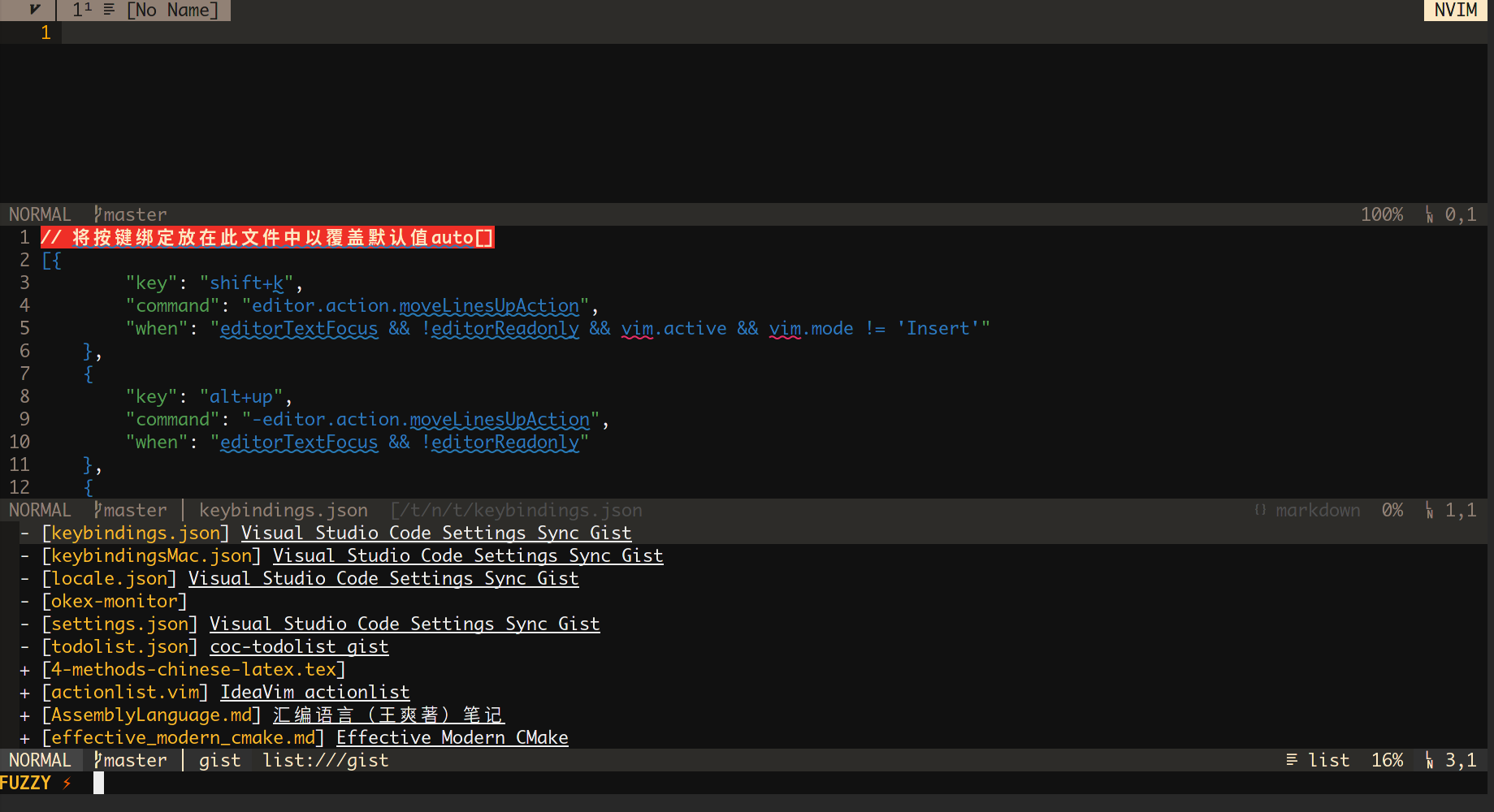Viewport: 1494px width, 812px height.
Task: Click the FUZZY prompt label
Action: pos(25,783)
